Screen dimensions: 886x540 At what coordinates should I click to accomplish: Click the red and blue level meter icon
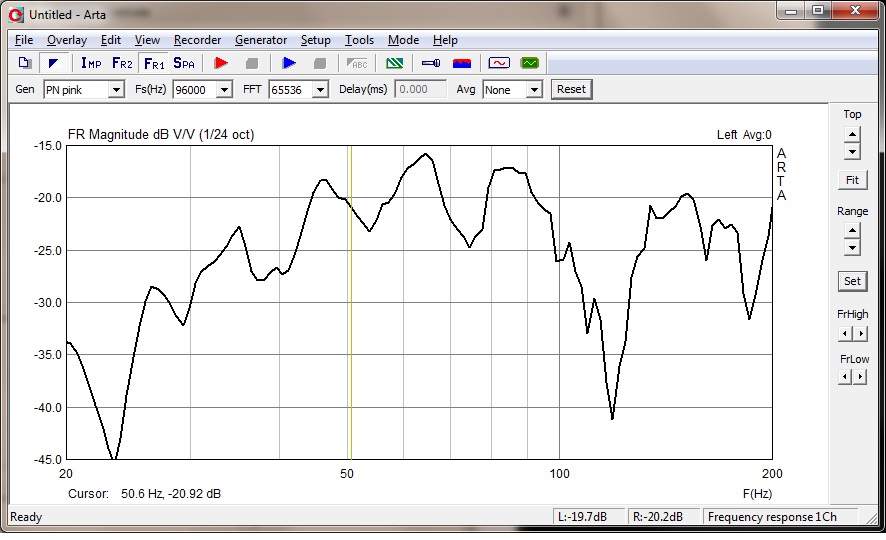tap(462, 63)
